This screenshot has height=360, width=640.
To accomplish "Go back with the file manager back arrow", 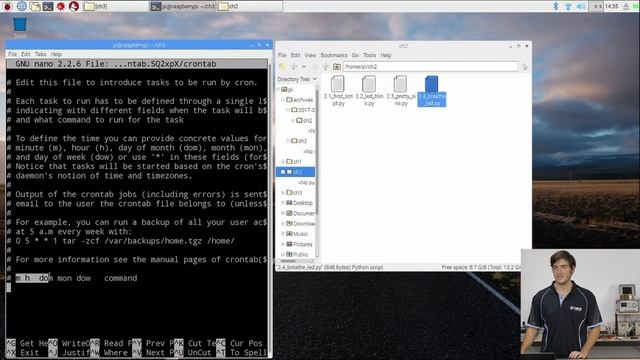I will tap(294, 67).
